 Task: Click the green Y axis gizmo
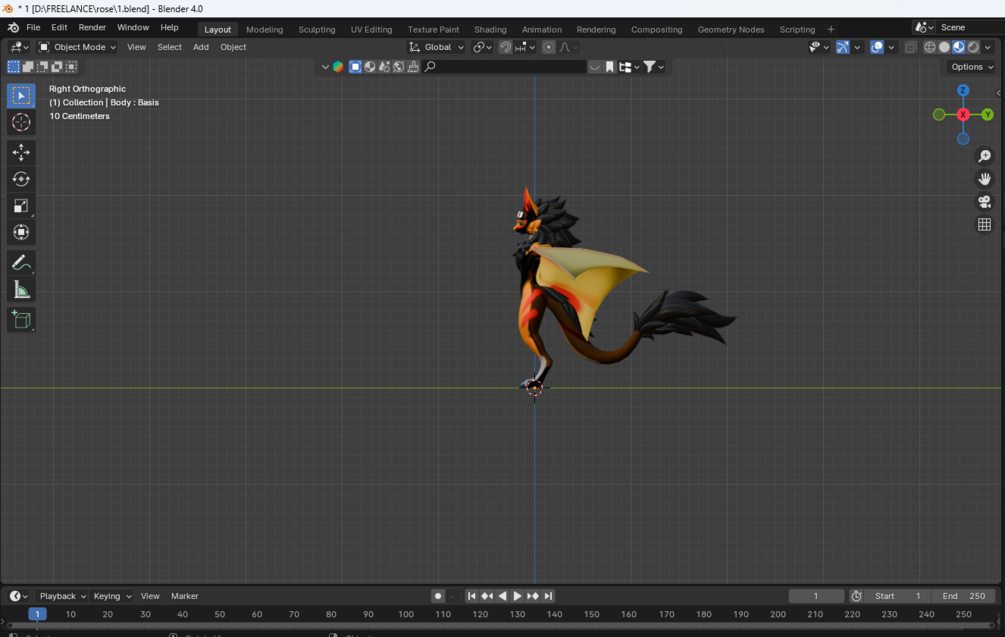click(x=987, y=115)
